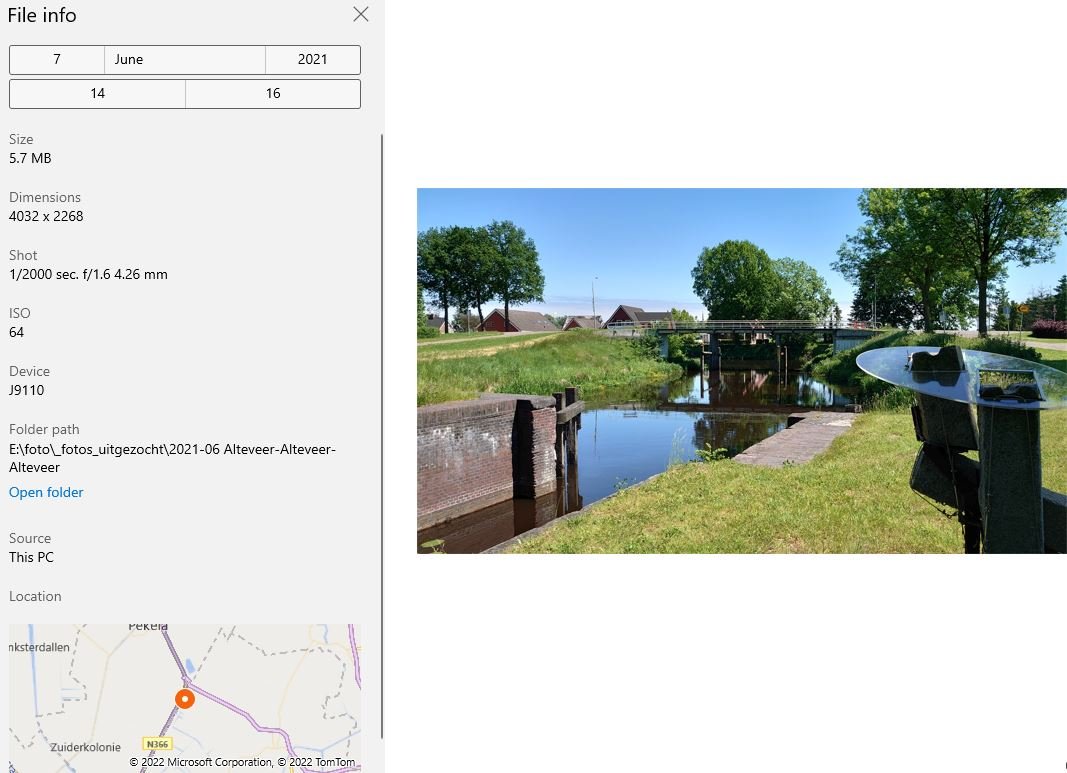Click the shot details 1/2000 sec. text

pyautogui.click(x=88, y=274)
